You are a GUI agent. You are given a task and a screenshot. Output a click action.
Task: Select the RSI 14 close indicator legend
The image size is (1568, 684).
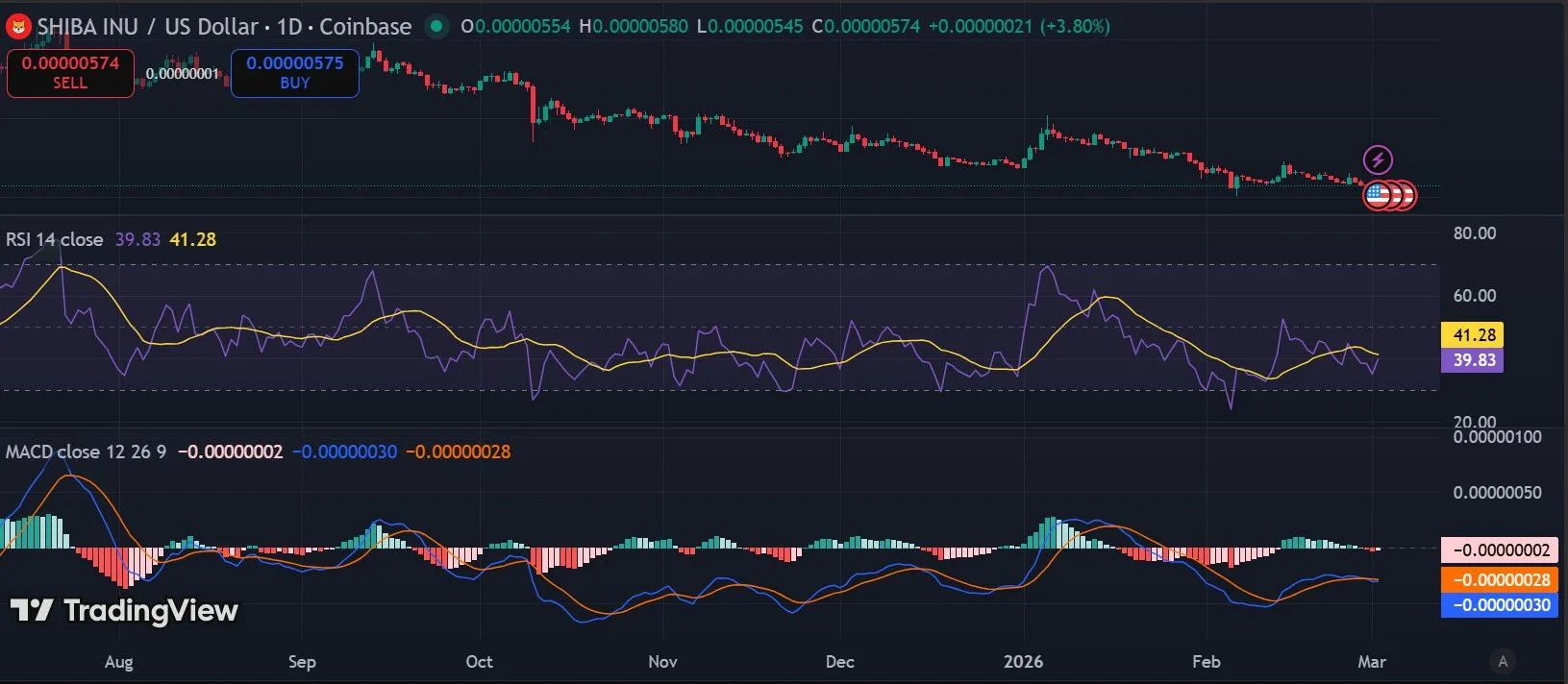point(55,239)
